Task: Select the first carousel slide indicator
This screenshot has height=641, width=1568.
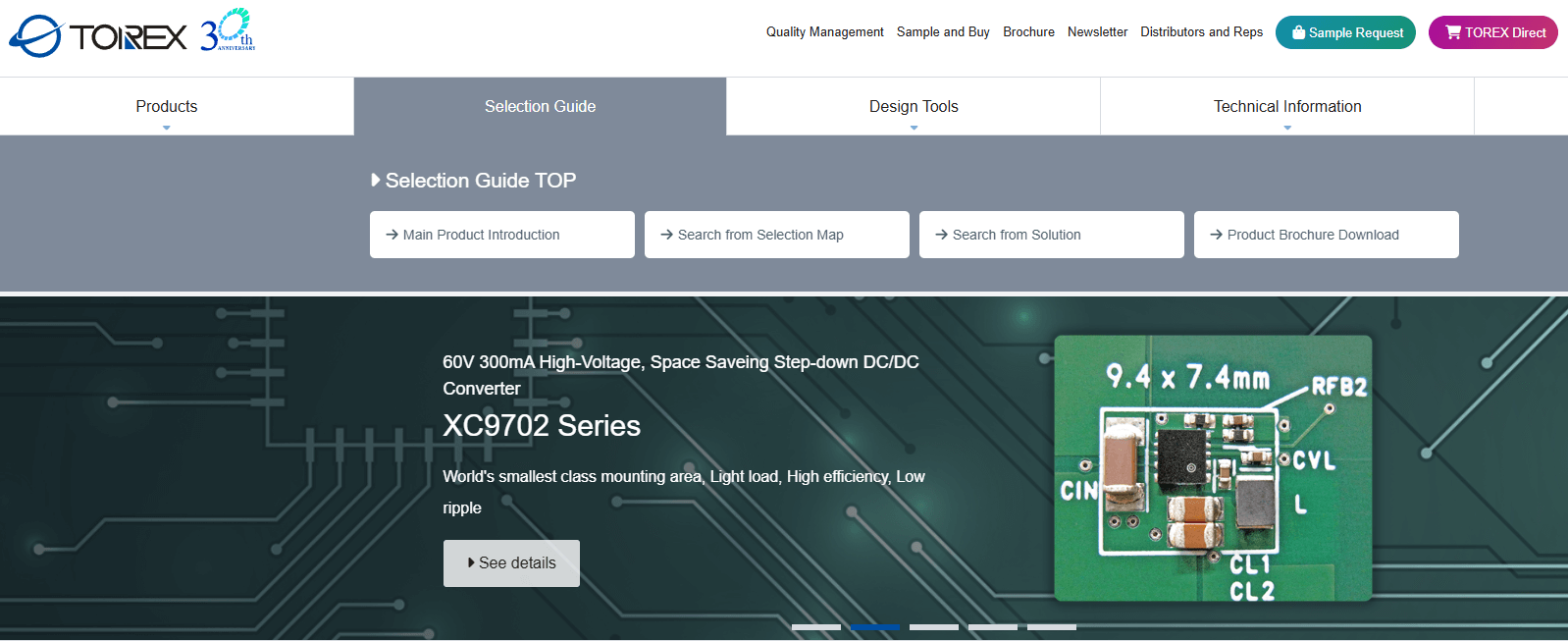Action: (816, 626)
